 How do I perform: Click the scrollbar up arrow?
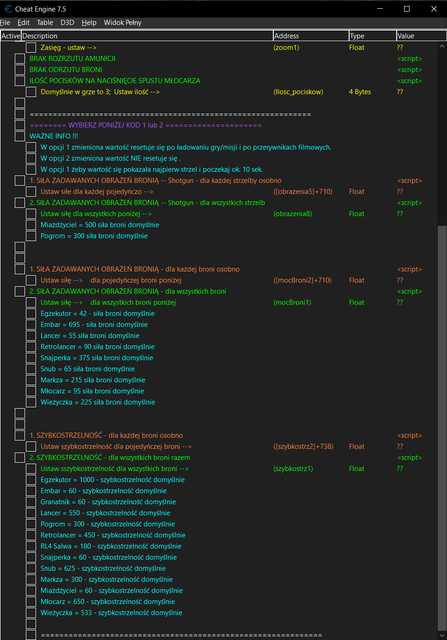[442, 47]
